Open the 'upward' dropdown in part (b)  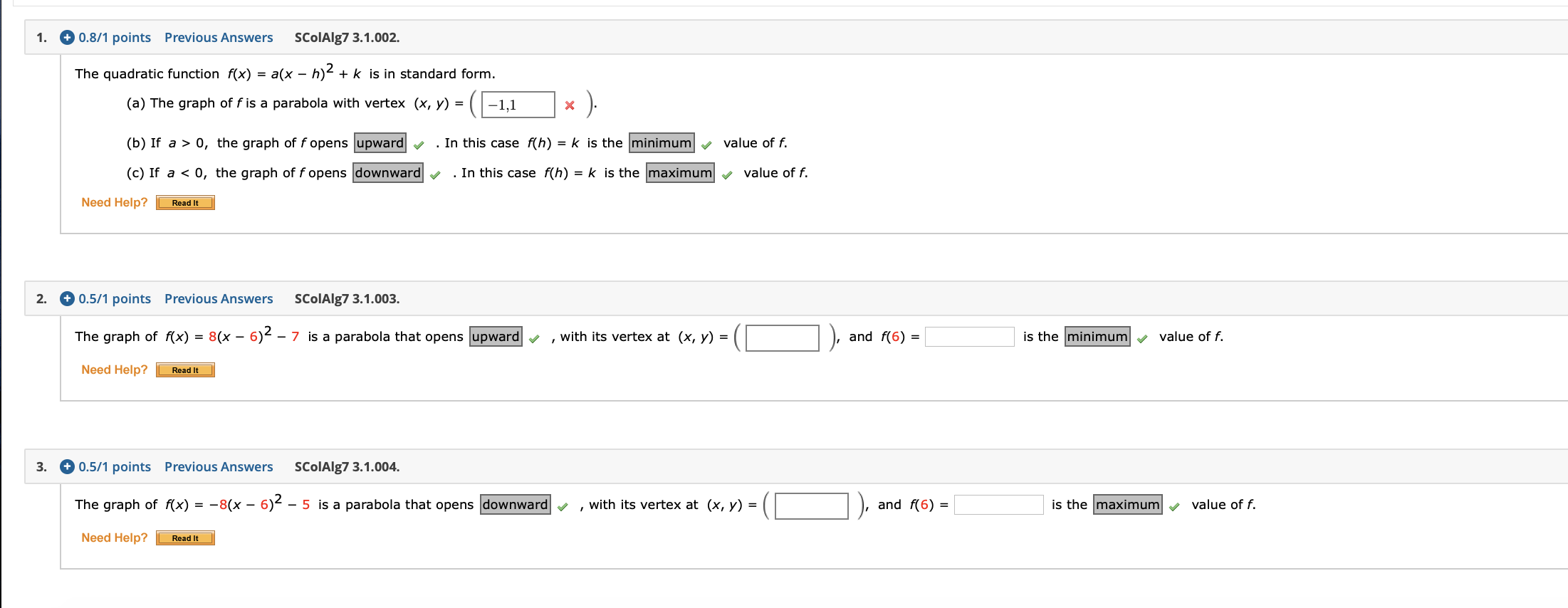[x=380, y=143]
